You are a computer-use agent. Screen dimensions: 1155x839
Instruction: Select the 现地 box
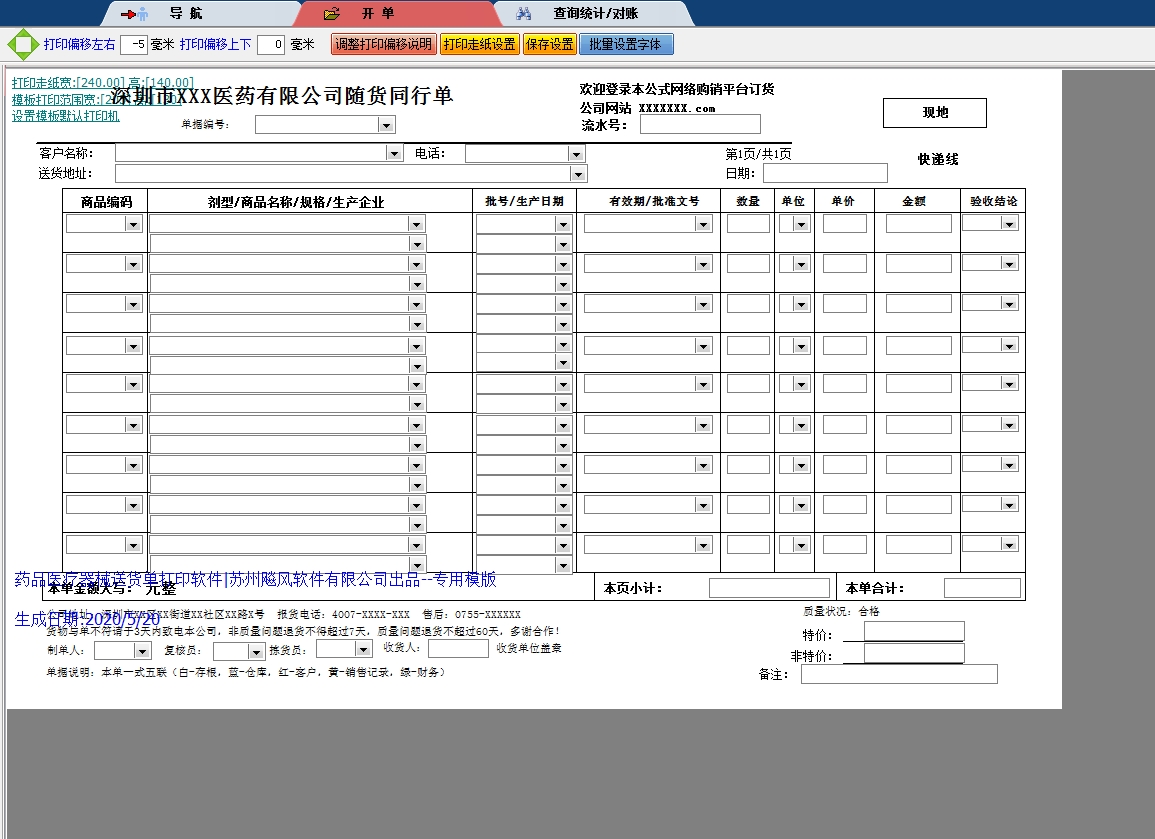pos(934,113)
